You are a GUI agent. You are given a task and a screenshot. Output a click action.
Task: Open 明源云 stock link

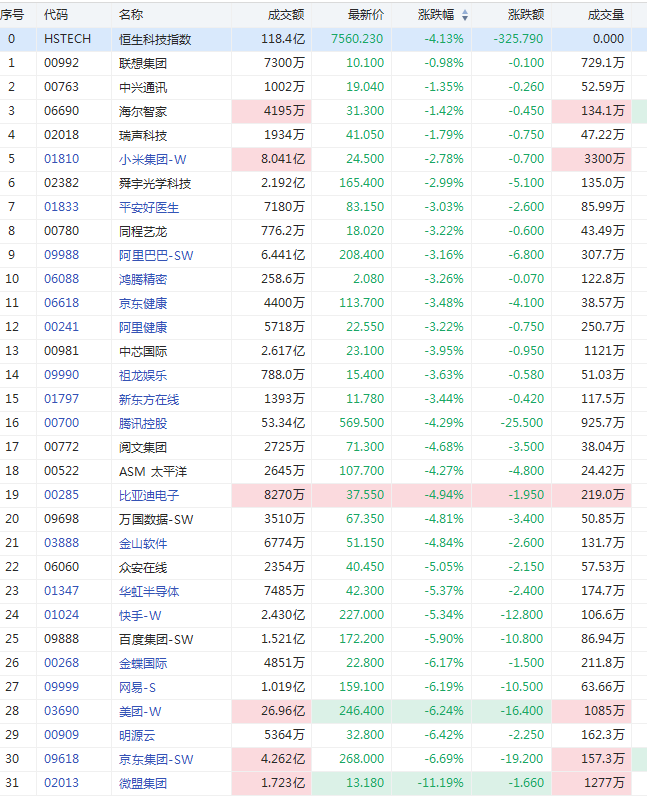click(x=137, y=735)
